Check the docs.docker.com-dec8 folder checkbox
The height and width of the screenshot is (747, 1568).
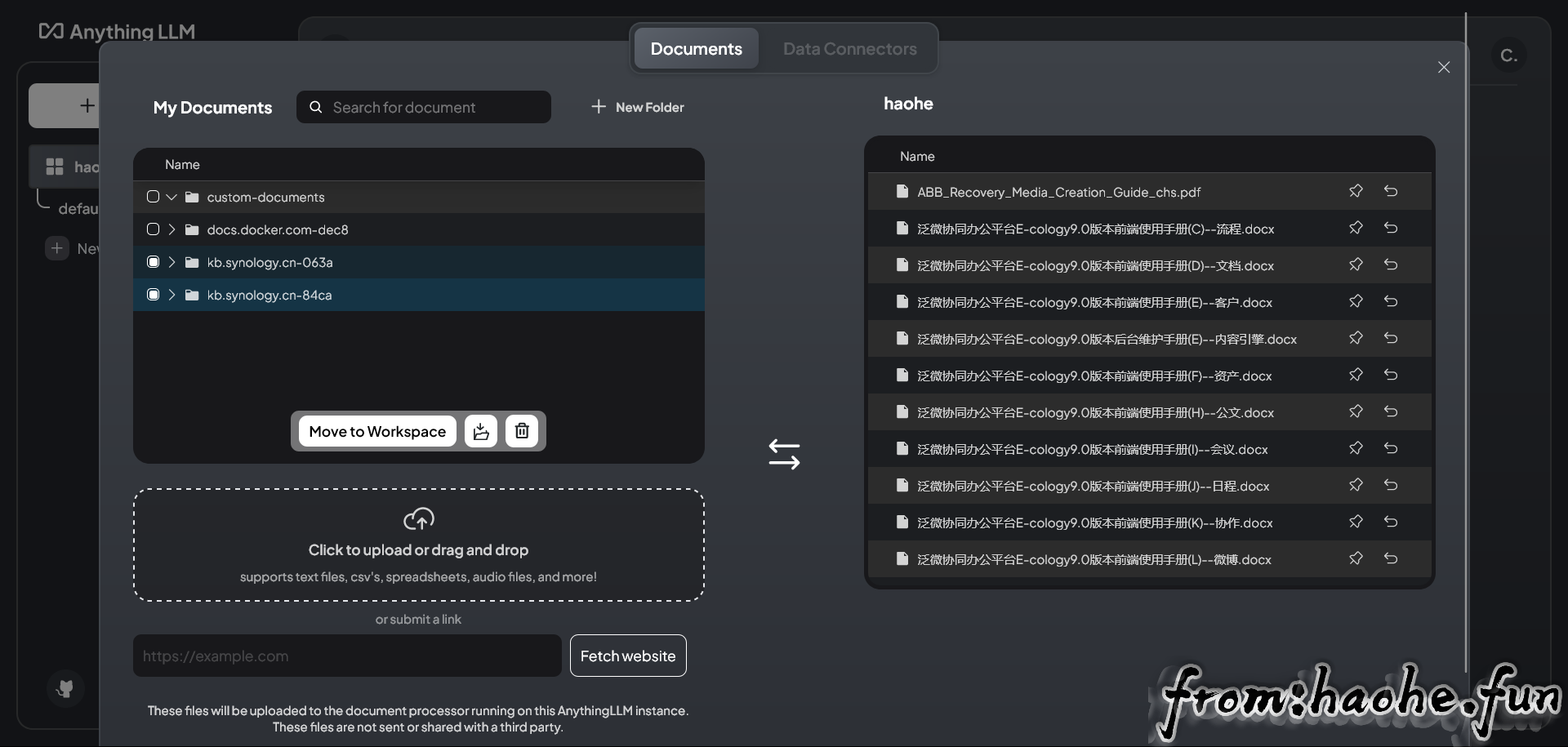pos(153,229)
